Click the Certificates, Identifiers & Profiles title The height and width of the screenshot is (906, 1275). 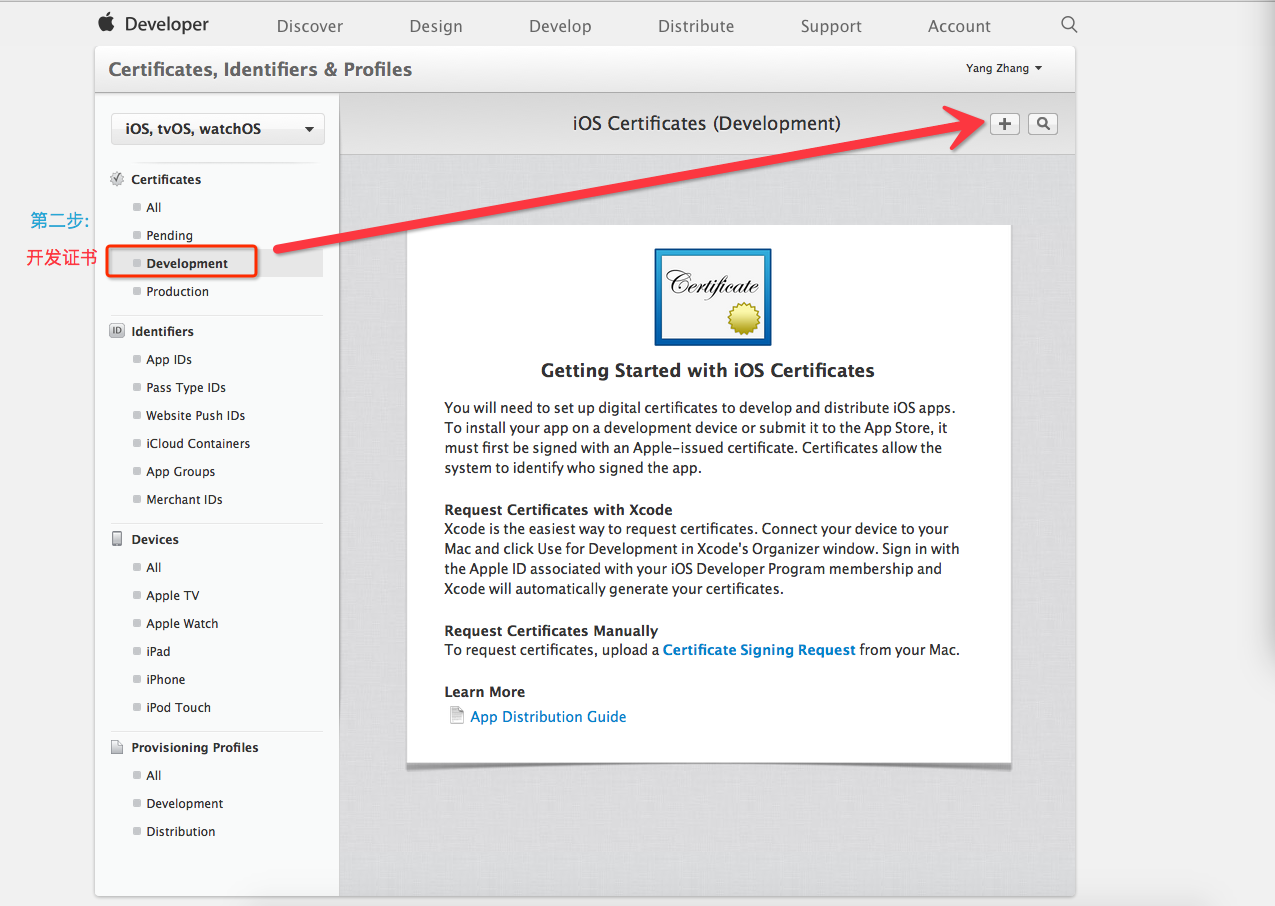260,69
